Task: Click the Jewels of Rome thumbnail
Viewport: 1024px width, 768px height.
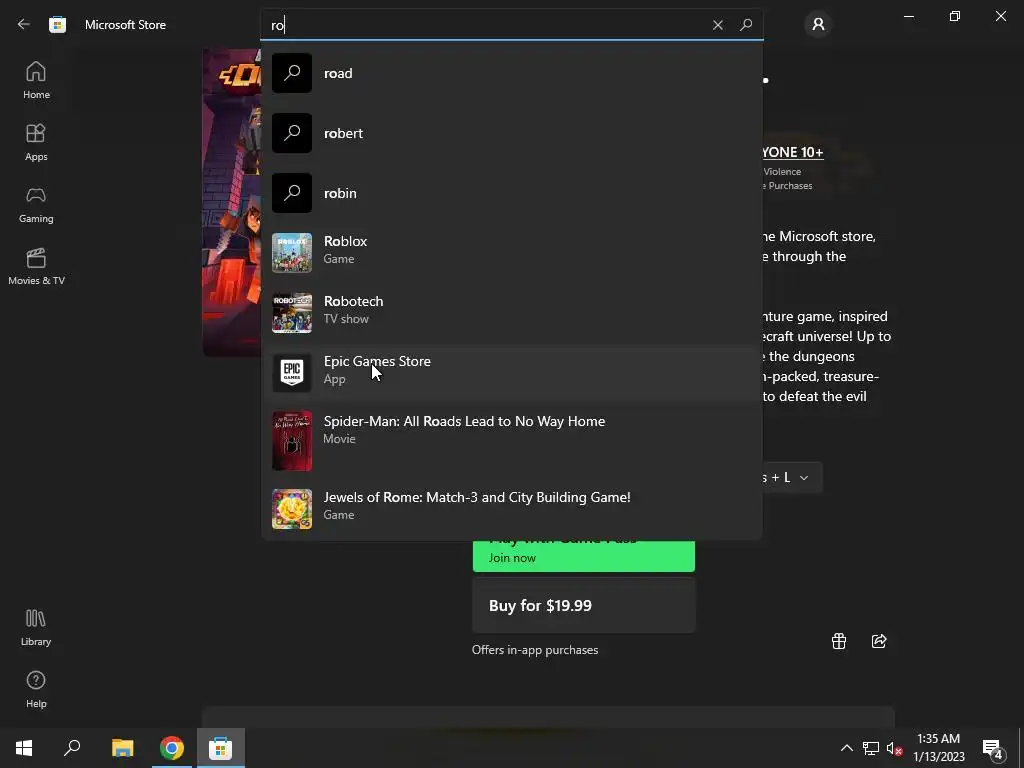Action: click(291, 509)
